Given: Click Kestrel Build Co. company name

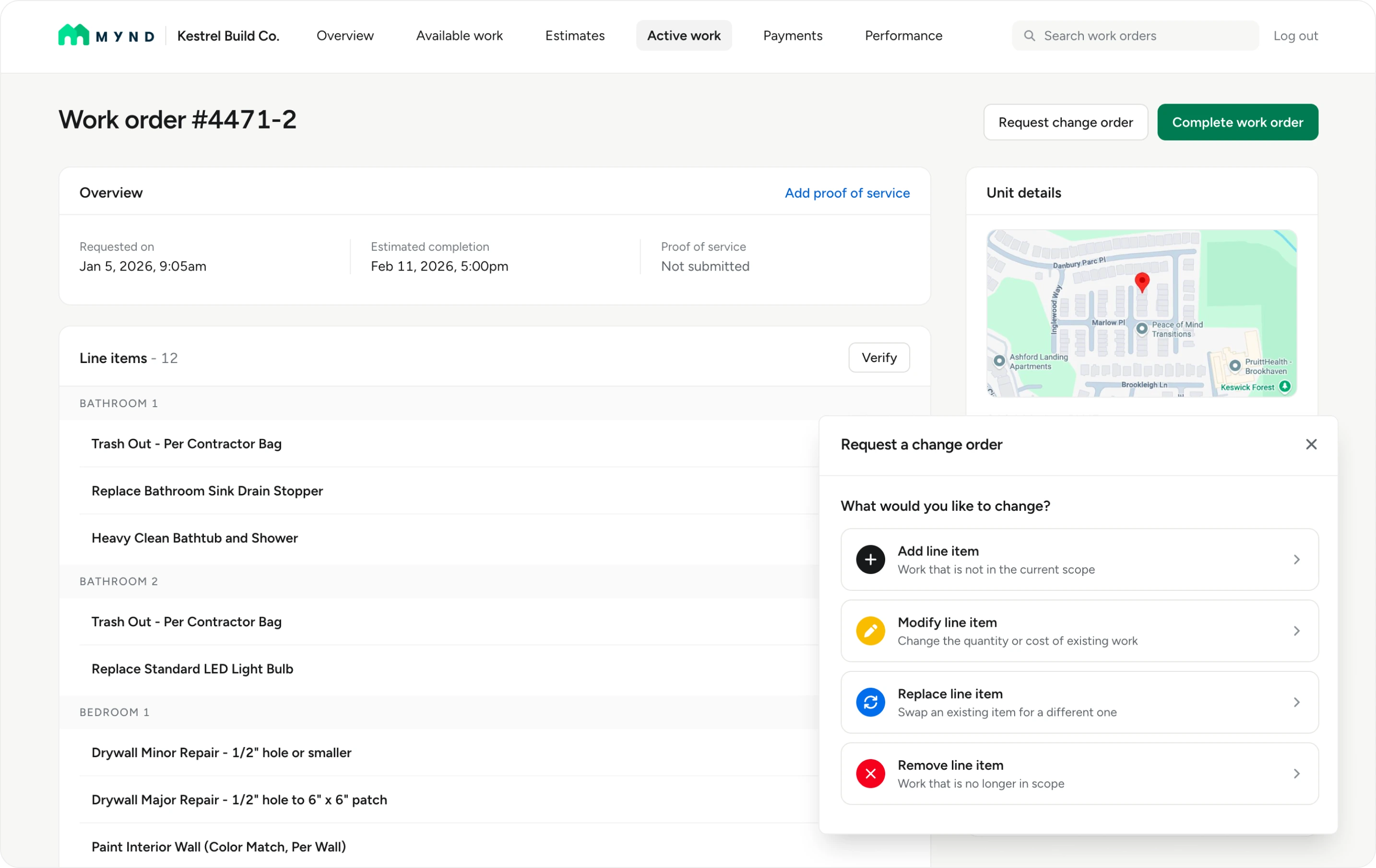Looking at the screenshot, I should click(x=228, y=36).
